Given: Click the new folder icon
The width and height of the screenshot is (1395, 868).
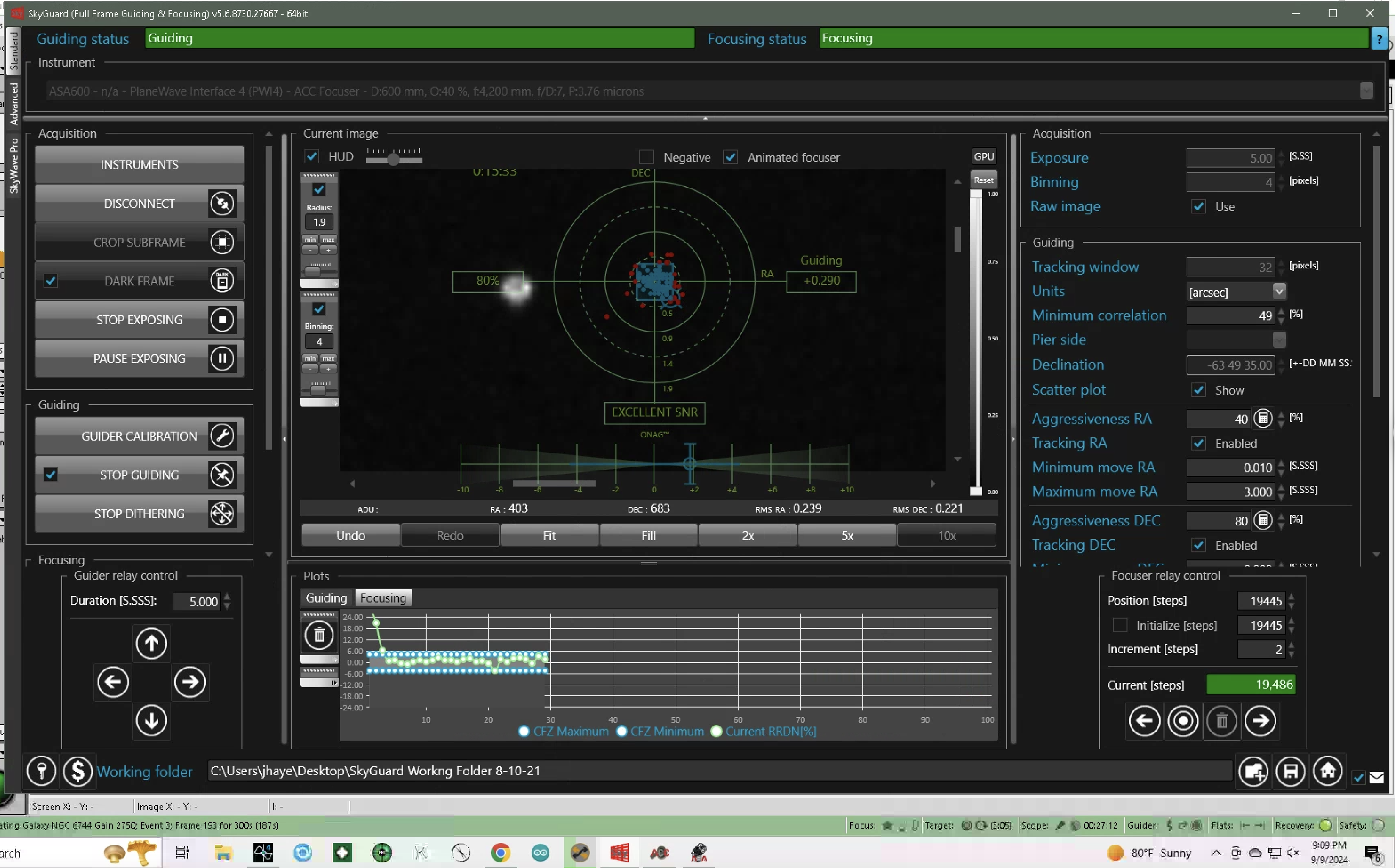Looking at the screenshot, I should 1253,771.
